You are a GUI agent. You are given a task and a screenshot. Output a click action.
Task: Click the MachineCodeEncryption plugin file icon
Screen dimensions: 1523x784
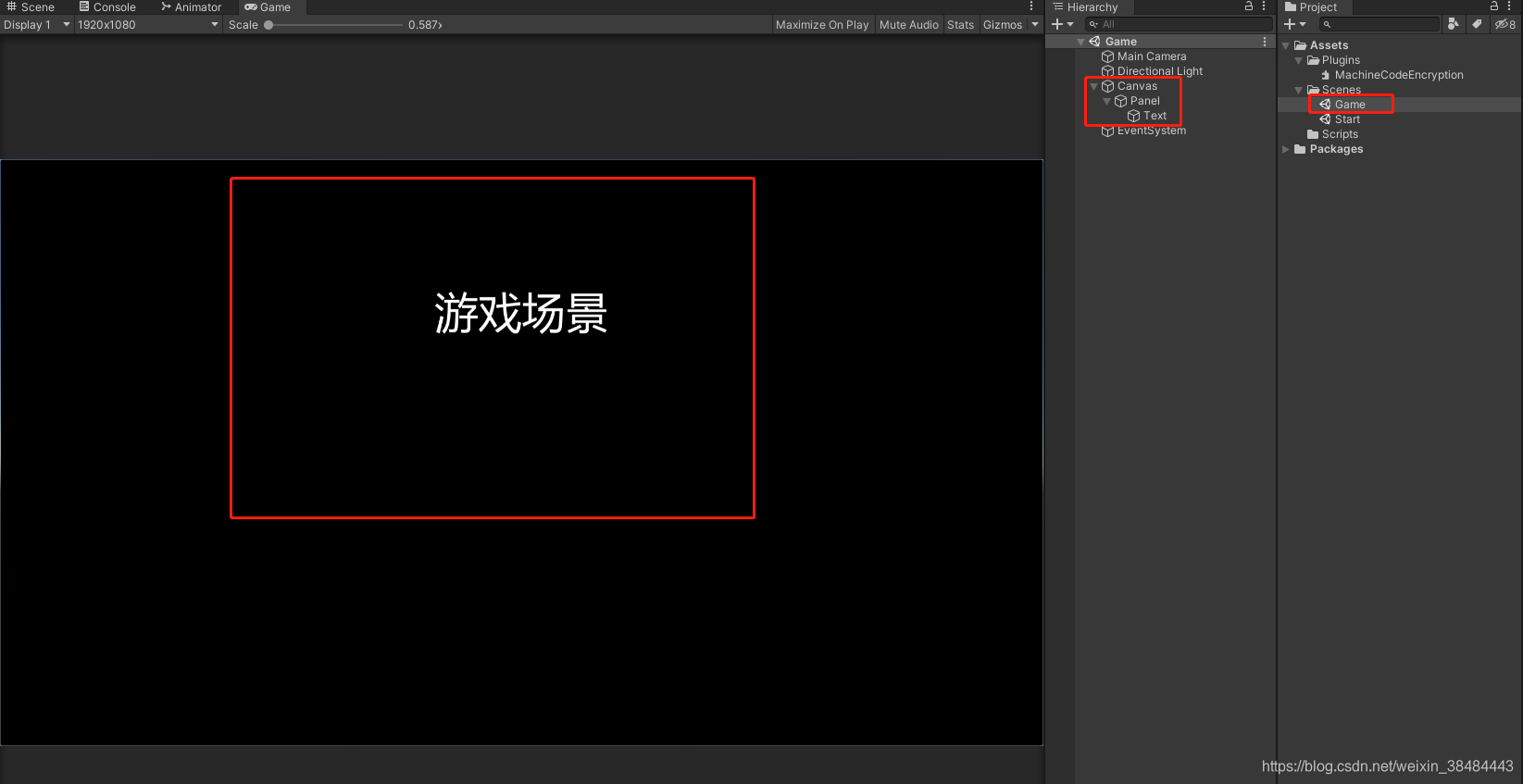(x=1326, y=75)
